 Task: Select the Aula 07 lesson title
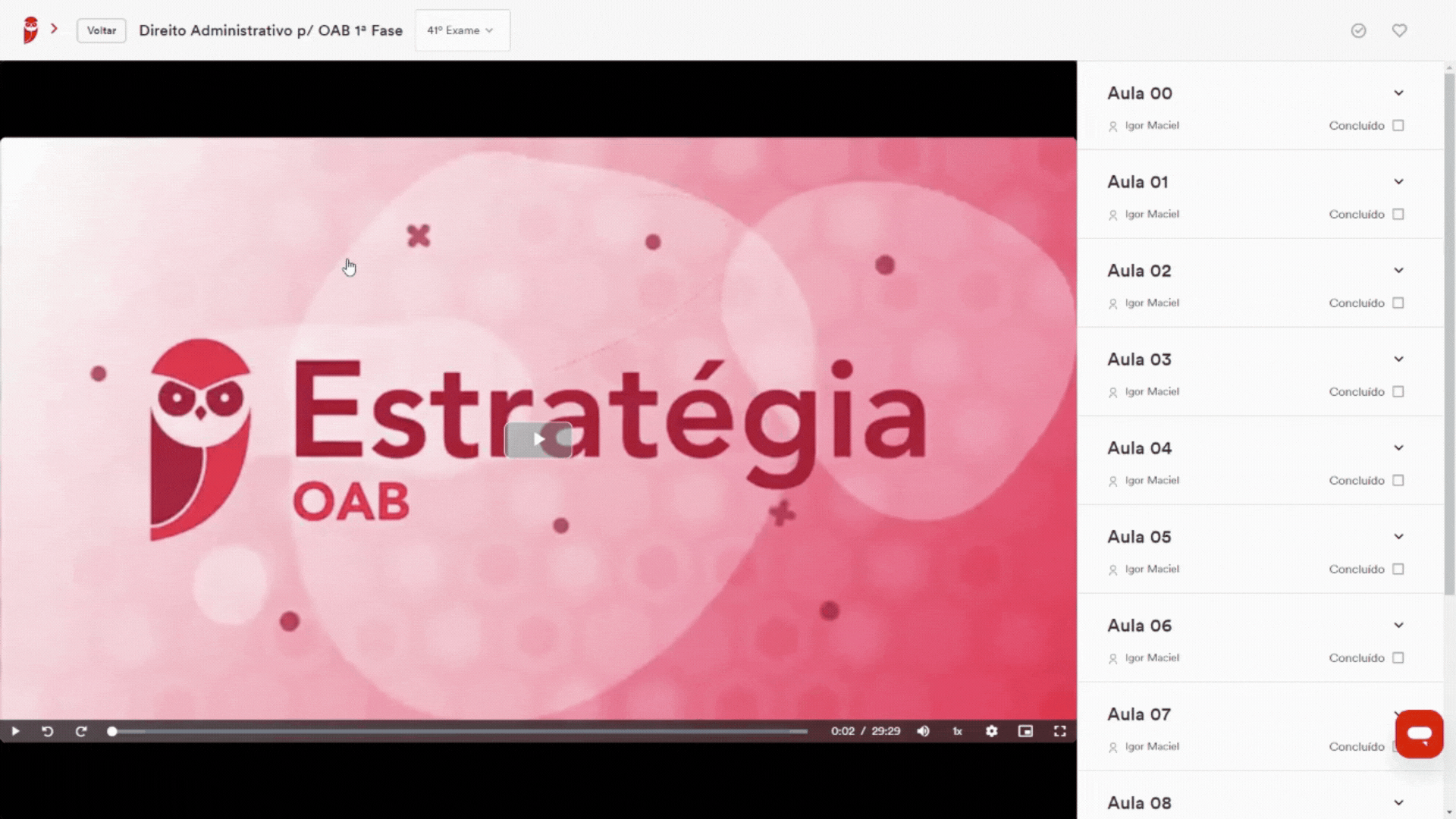(1139, 714)
